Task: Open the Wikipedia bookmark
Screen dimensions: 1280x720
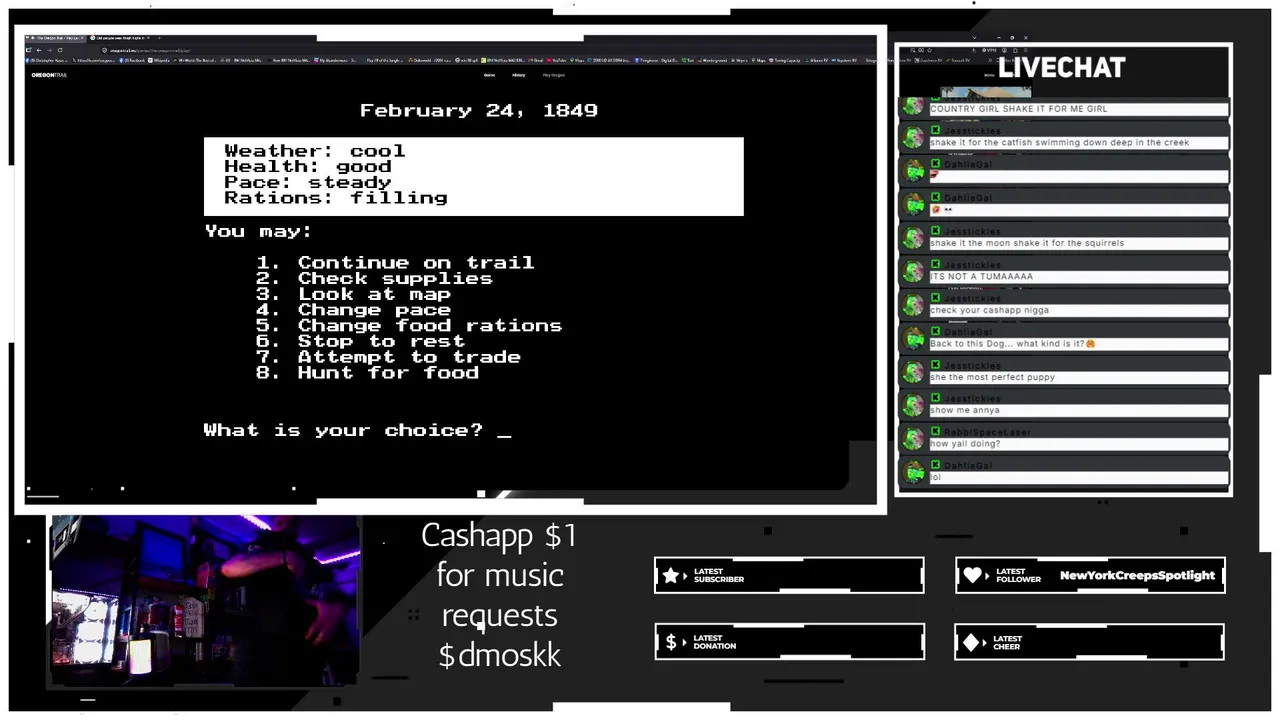Action: tap(160, 61)
